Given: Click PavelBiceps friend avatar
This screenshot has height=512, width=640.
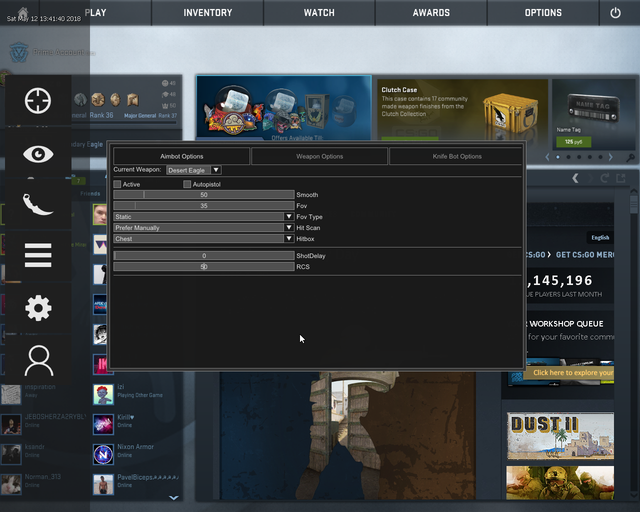Looking at the screenshot, I should [x=103, y=485].
